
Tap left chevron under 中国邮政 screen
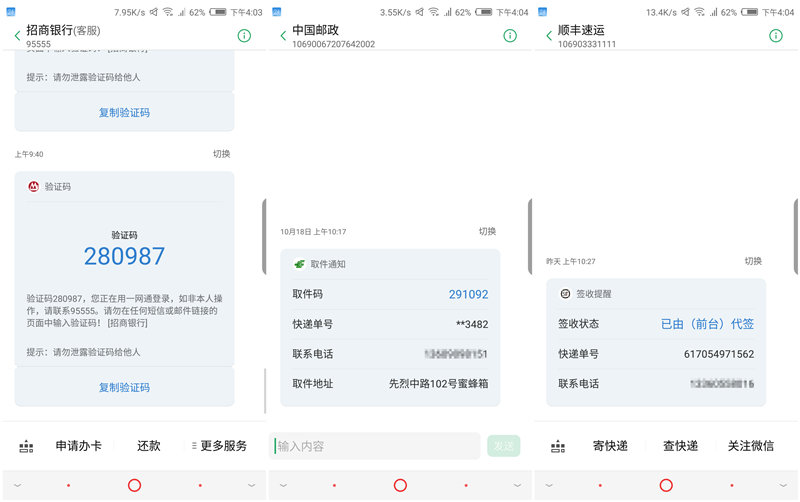point(283,485)
